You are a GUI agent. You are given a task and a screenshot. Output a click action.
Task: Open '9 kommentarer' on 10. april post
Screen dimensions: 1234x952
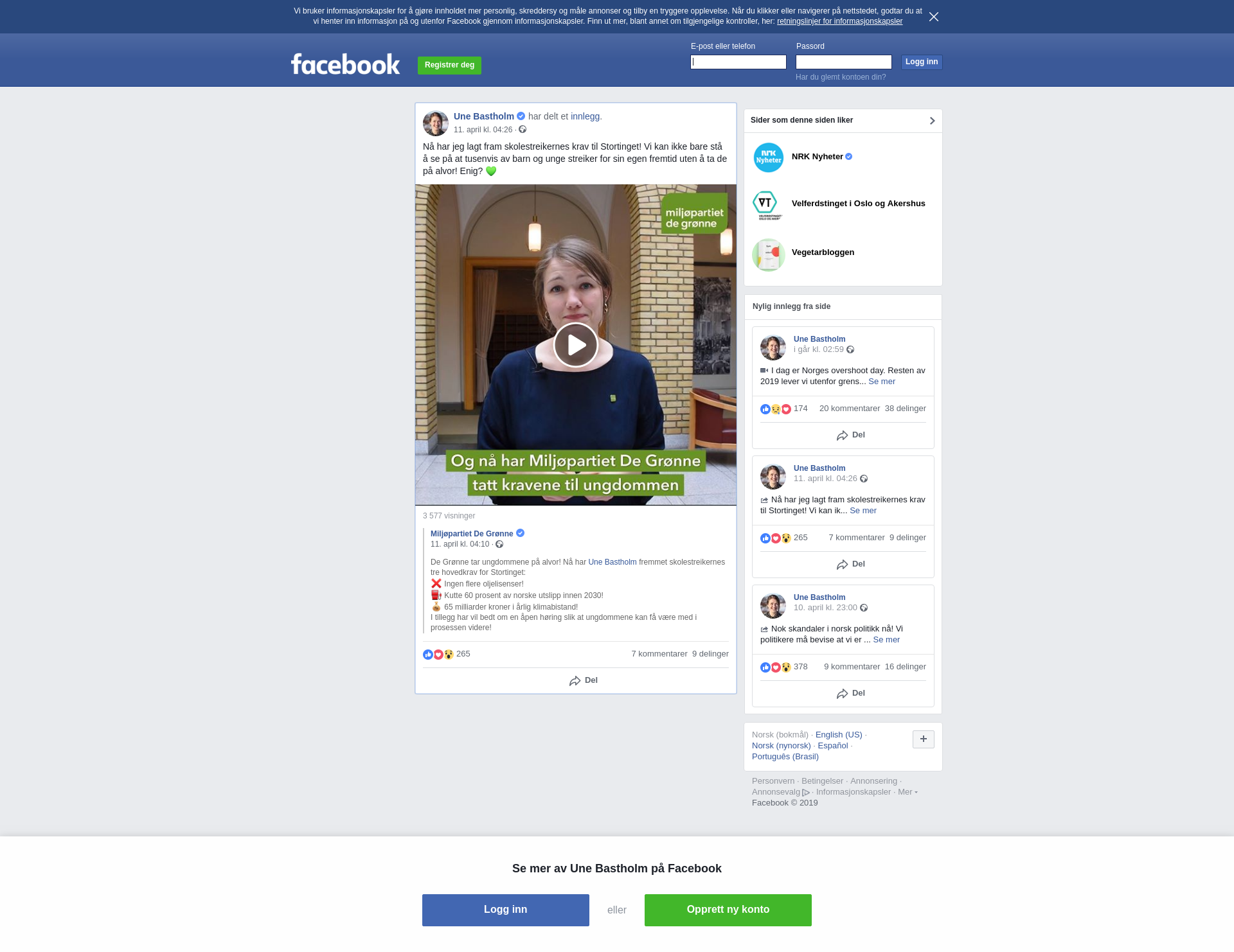852,667
